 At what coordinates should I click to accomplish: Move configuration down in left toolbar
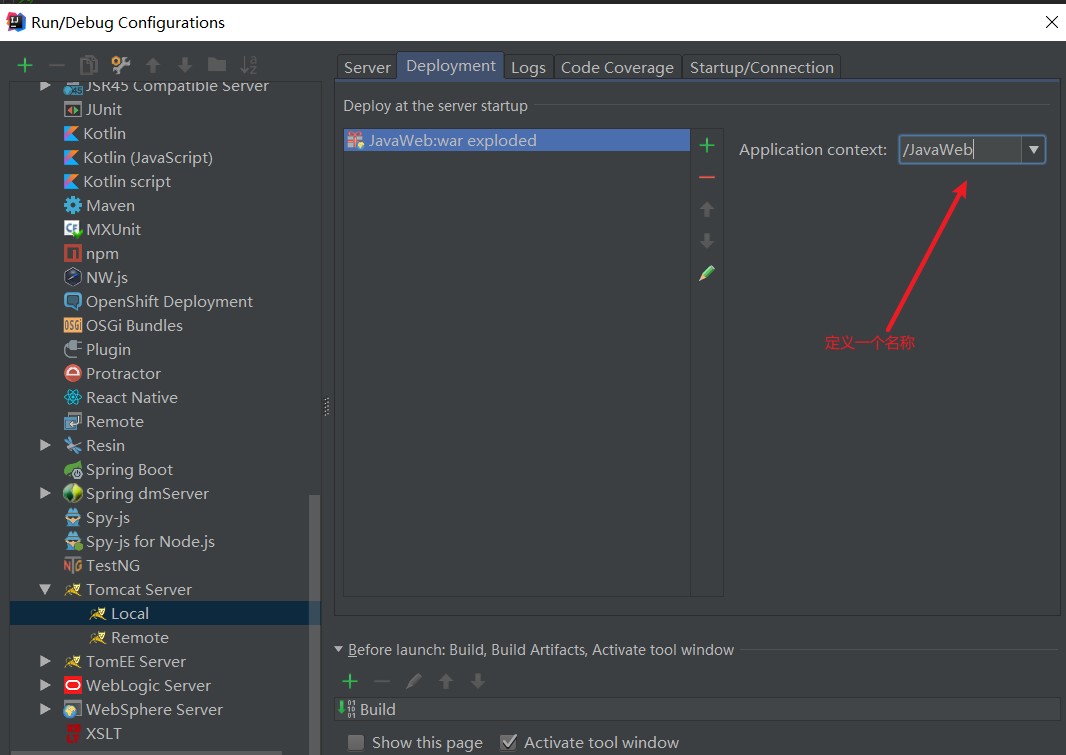[x=185, y=65]
